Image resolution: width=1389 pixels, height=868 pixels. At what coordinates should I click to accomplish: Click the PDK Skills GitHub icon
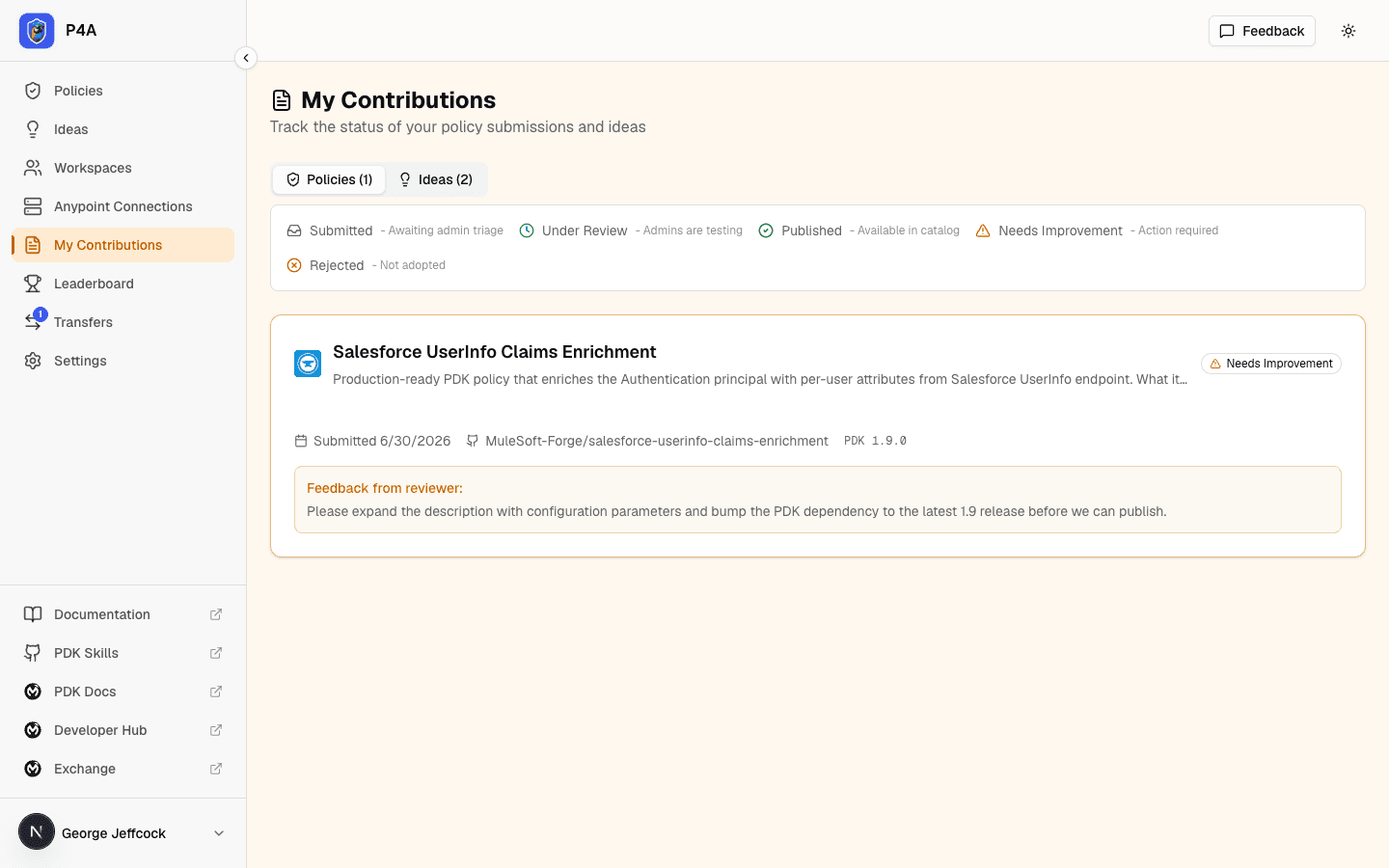pyautogui.click(x=33, y=653)
